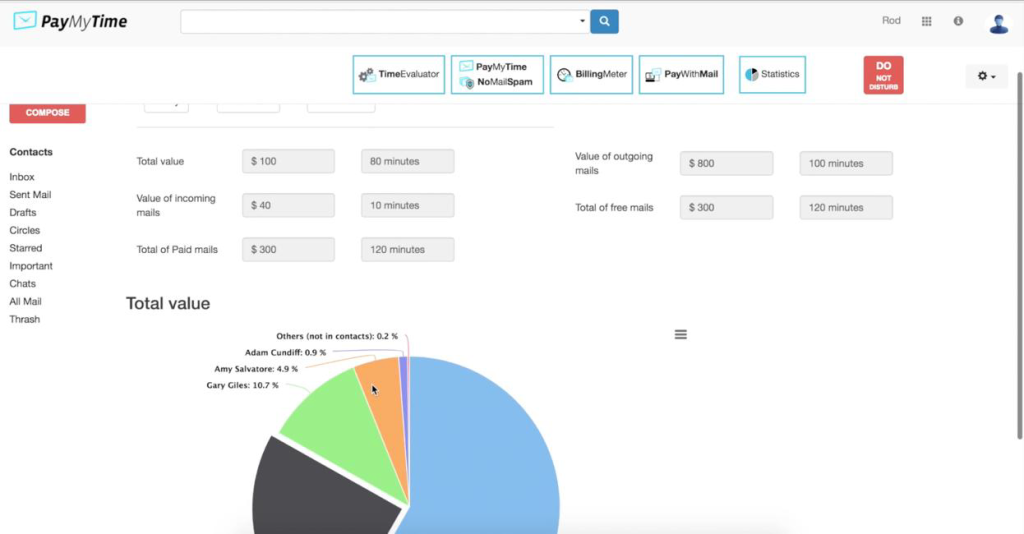Click the Total of free mails label
The image size is (1024, 534).
[614, 208]
